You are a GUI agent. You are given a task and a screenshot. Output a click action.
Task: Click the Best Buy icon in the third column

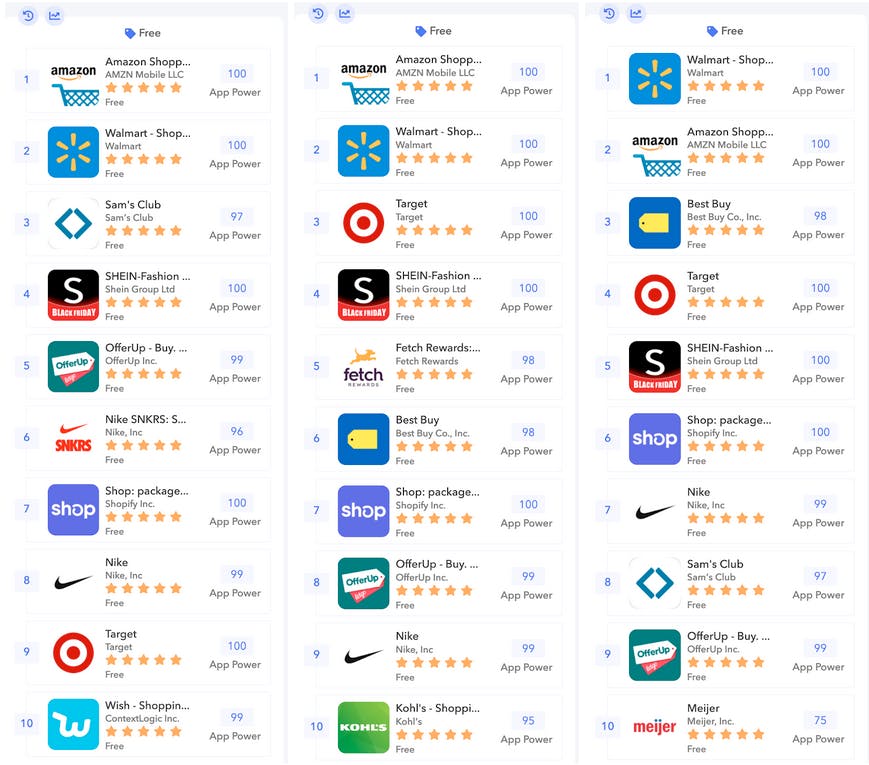coord(655,223)
